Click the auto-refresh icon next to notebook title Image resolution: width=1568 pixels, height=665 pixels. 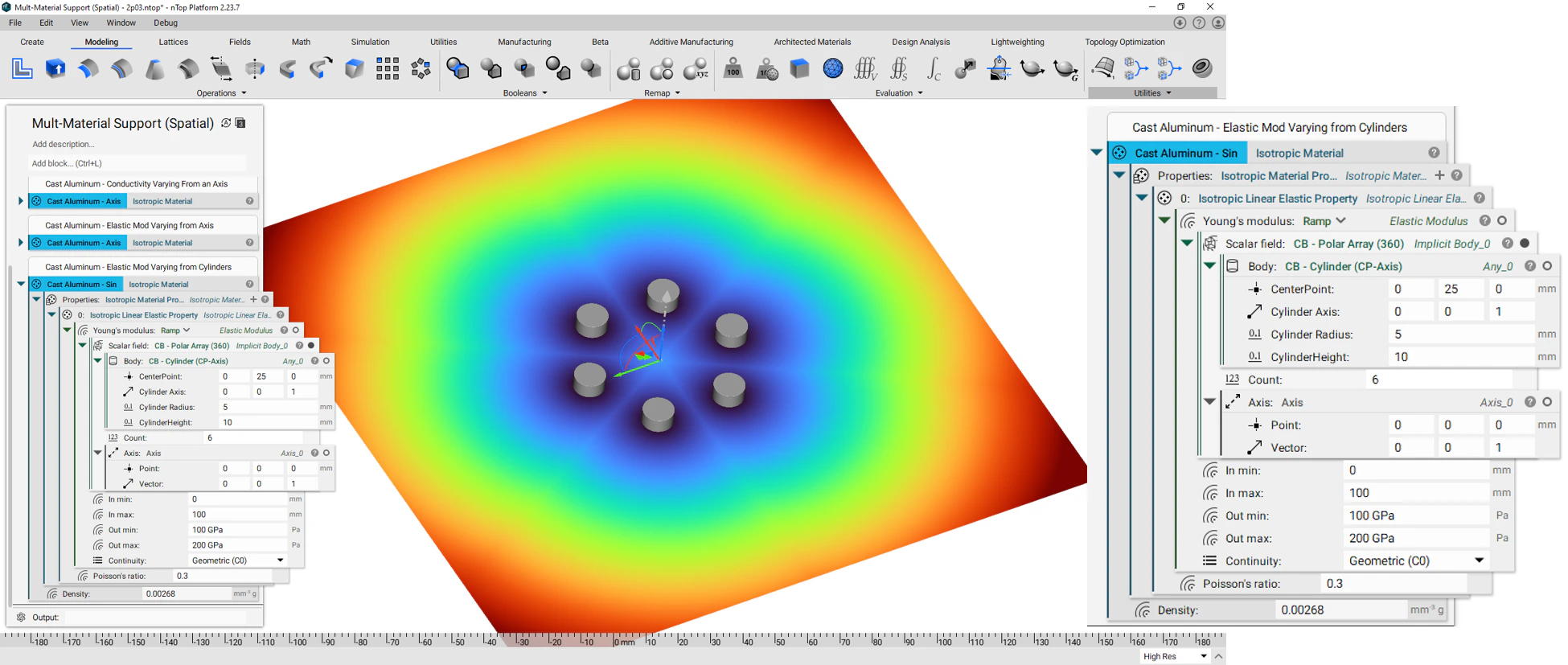pyautogui.click(x=226, y=123)
